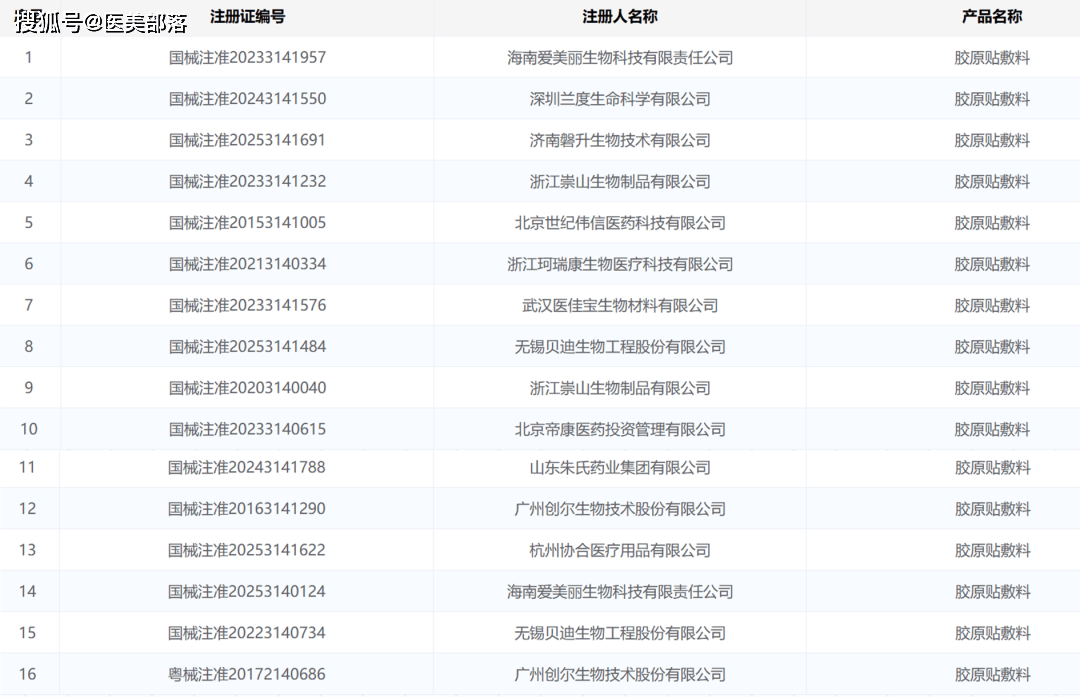Click 浙江崇山生物制品有限公司 in row 4
The width and height of the screenshot is (1080, 697).
620,182
